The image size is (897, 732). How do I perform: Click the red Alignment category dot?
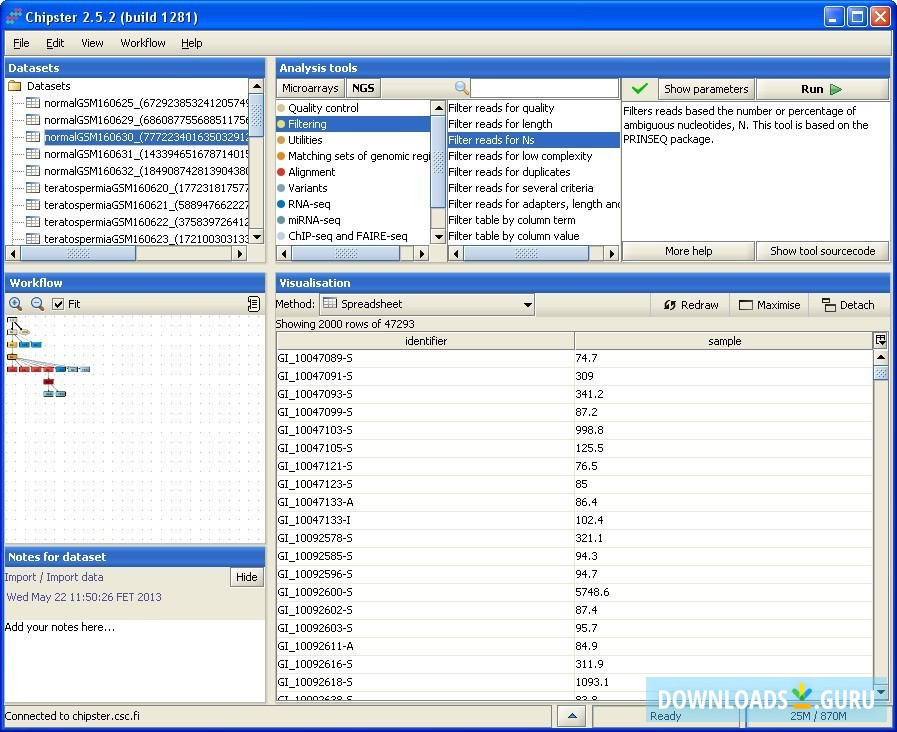tap(282, 172)
